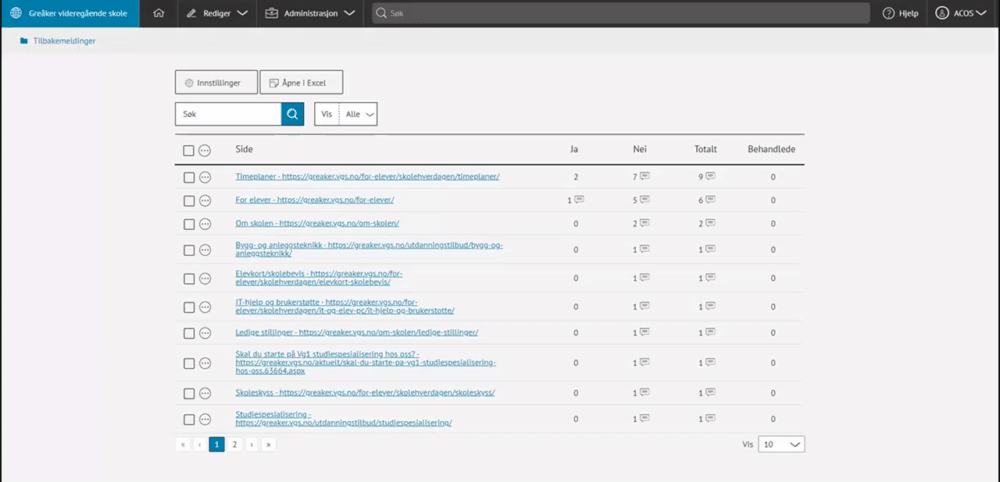
Task: Click the Åpne i Excel button
Action: (302, 83)
